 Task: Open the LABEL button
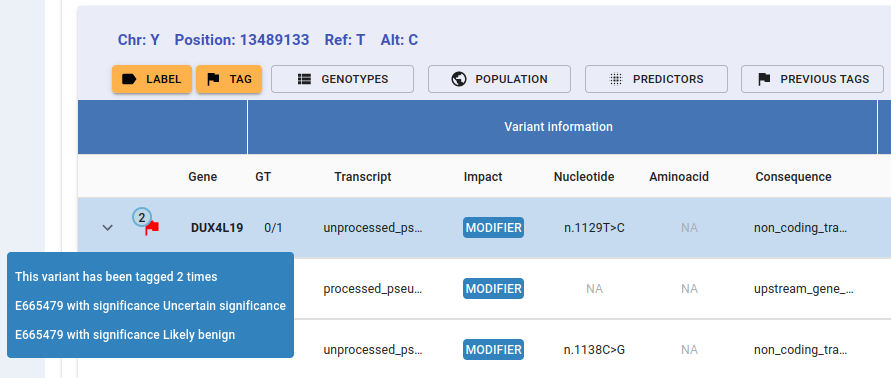[152, 79]
